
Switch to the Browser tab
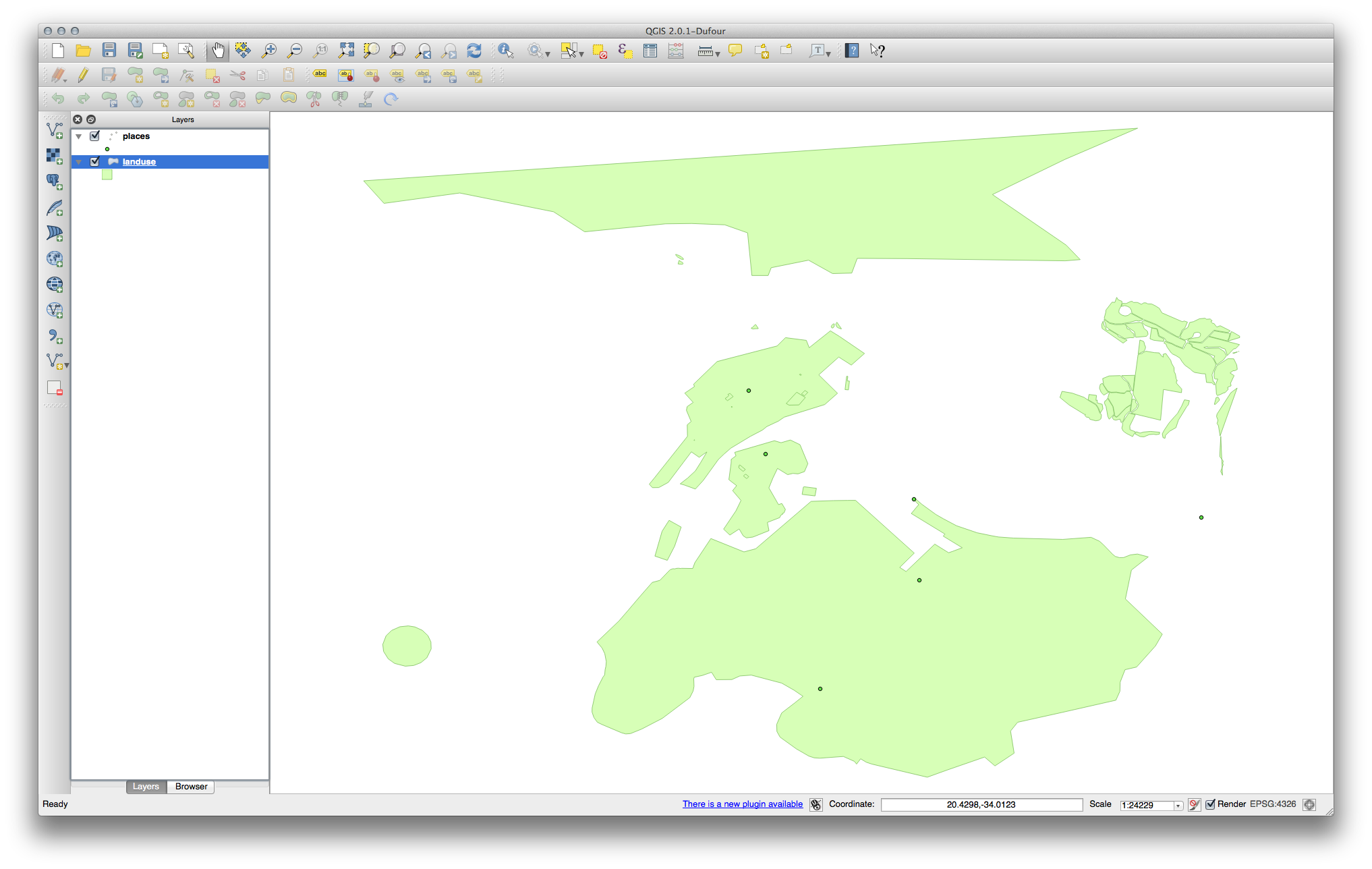pos(191,787)
